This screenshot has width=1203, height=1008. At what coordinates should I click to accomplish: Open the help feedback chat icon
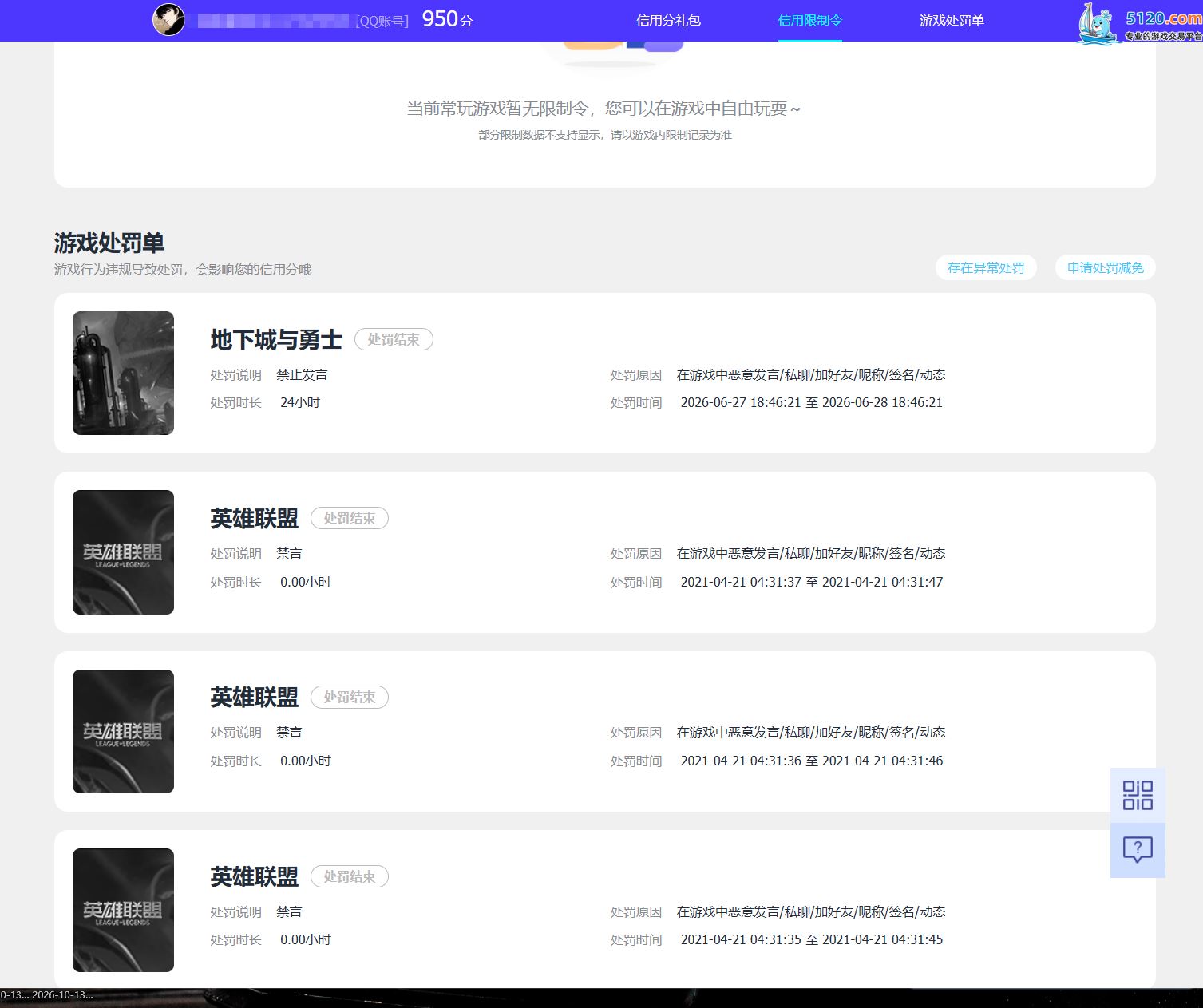1138,850
